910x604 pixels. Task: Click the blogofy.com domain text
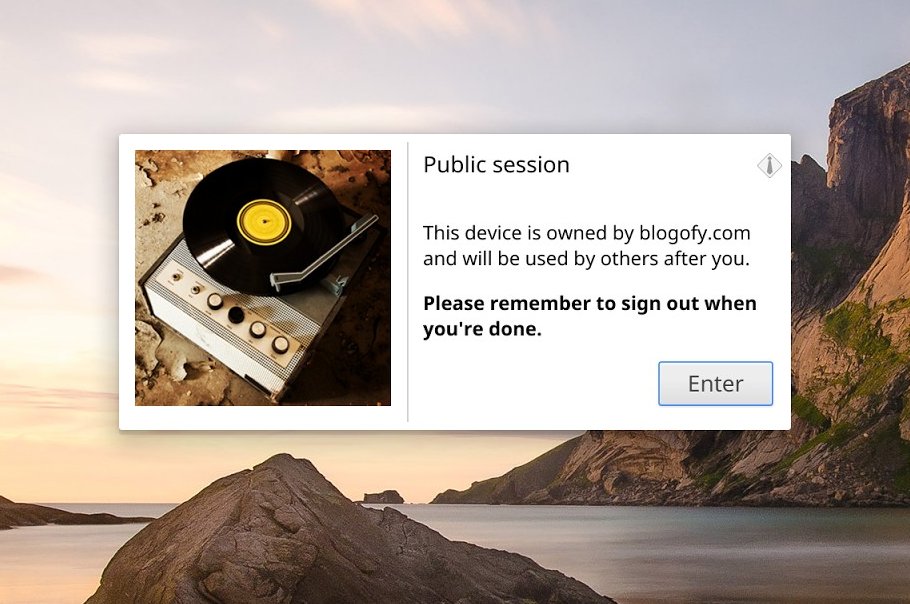(695, 233)
